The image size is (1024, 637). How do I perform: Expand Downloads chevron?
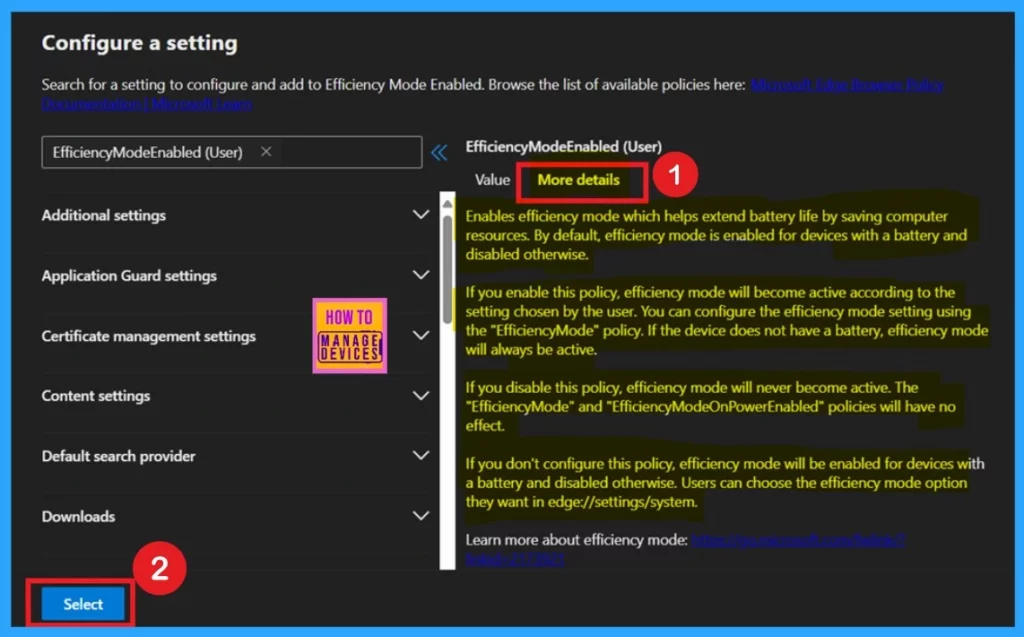click(x=421, y=515)
